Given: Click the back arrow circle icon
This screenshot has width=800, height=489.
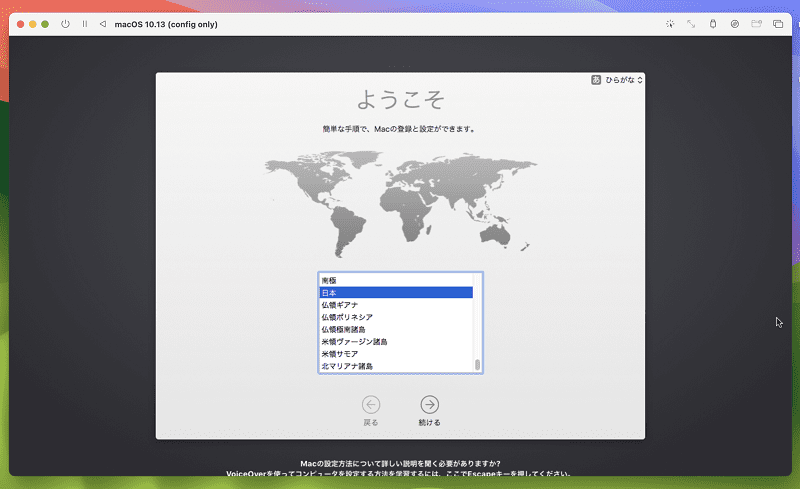Looking at the screenshot, I should (x=371, y=405).
